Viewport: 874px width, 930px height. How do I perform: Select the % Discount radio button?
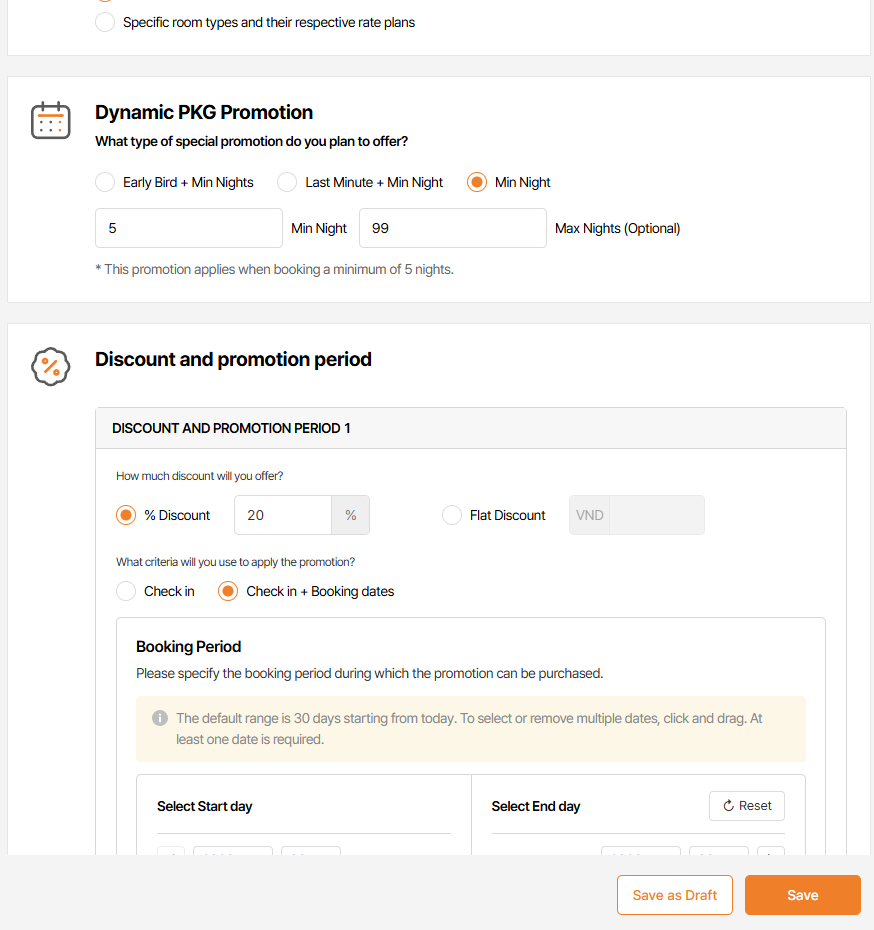point(126,515)
